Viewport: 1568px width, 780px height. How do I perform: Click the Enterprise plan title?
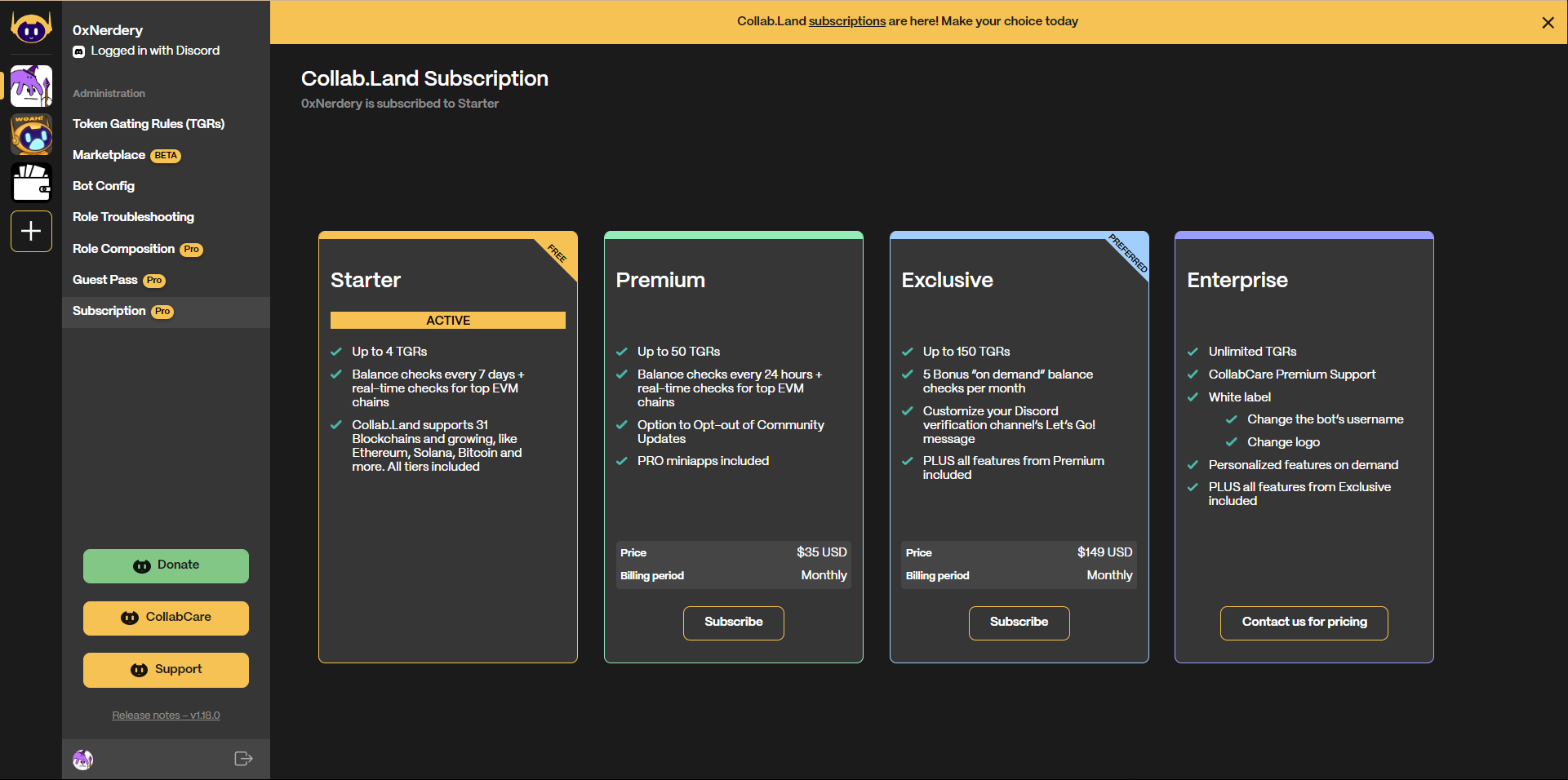[x=1237, y=280]
